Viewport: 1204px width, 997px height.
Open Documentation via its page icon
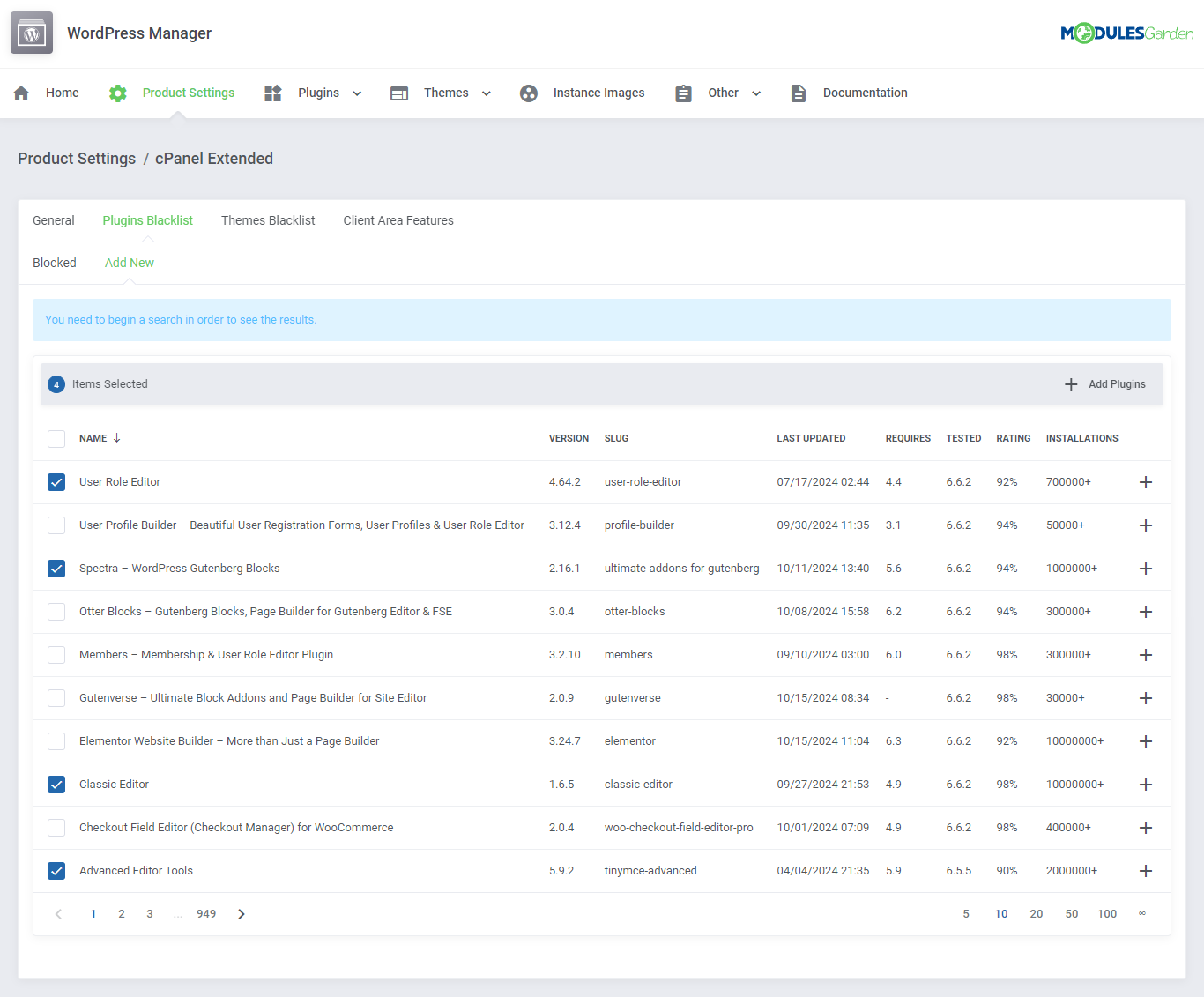point(799,93)
